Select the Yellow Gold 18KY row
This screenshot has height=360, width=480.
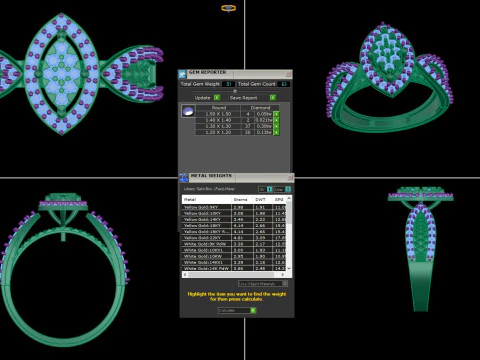tap(234, 225)
